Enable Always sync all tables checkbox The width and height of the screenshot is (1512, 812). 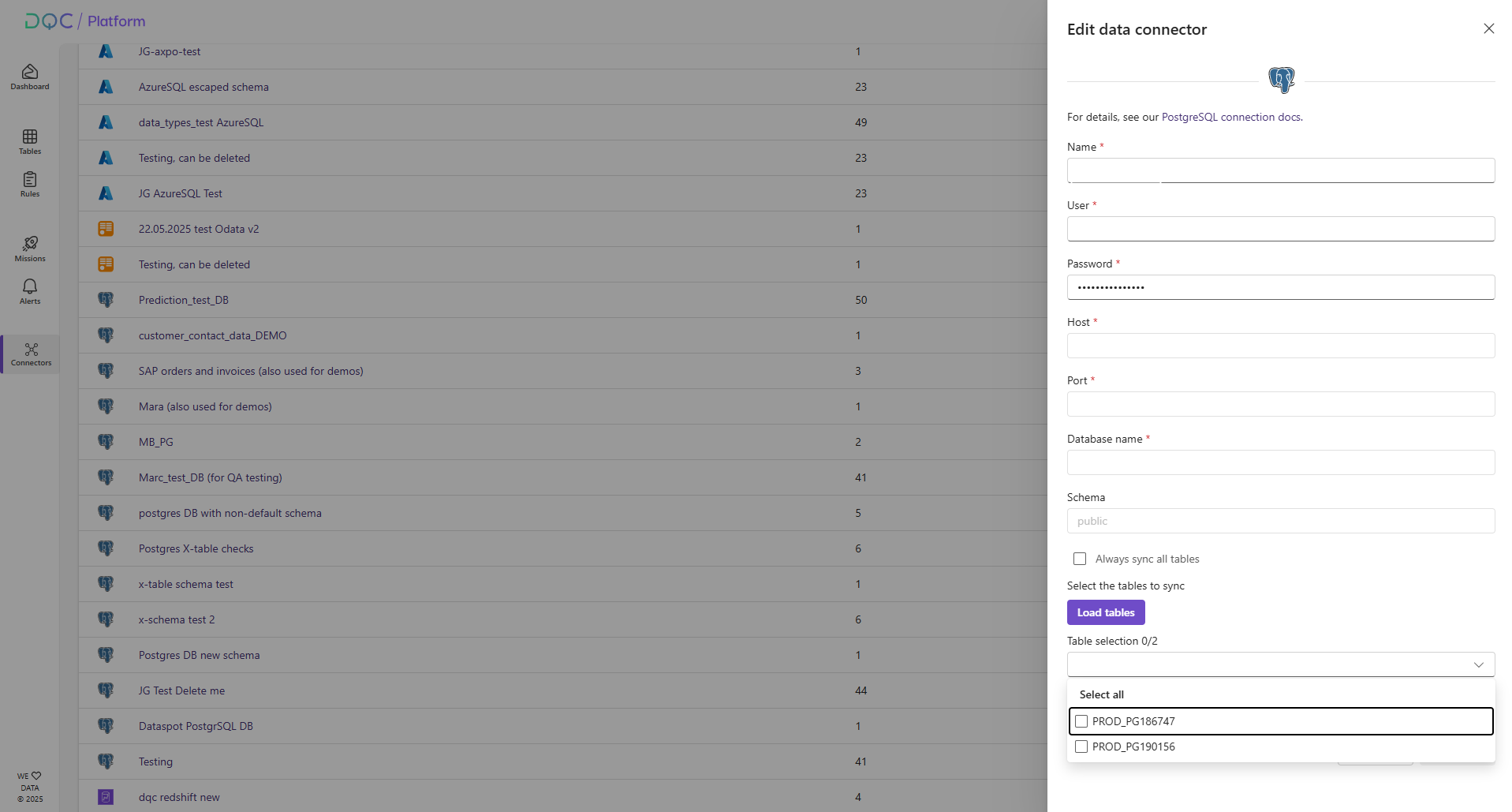point(1080,559)
